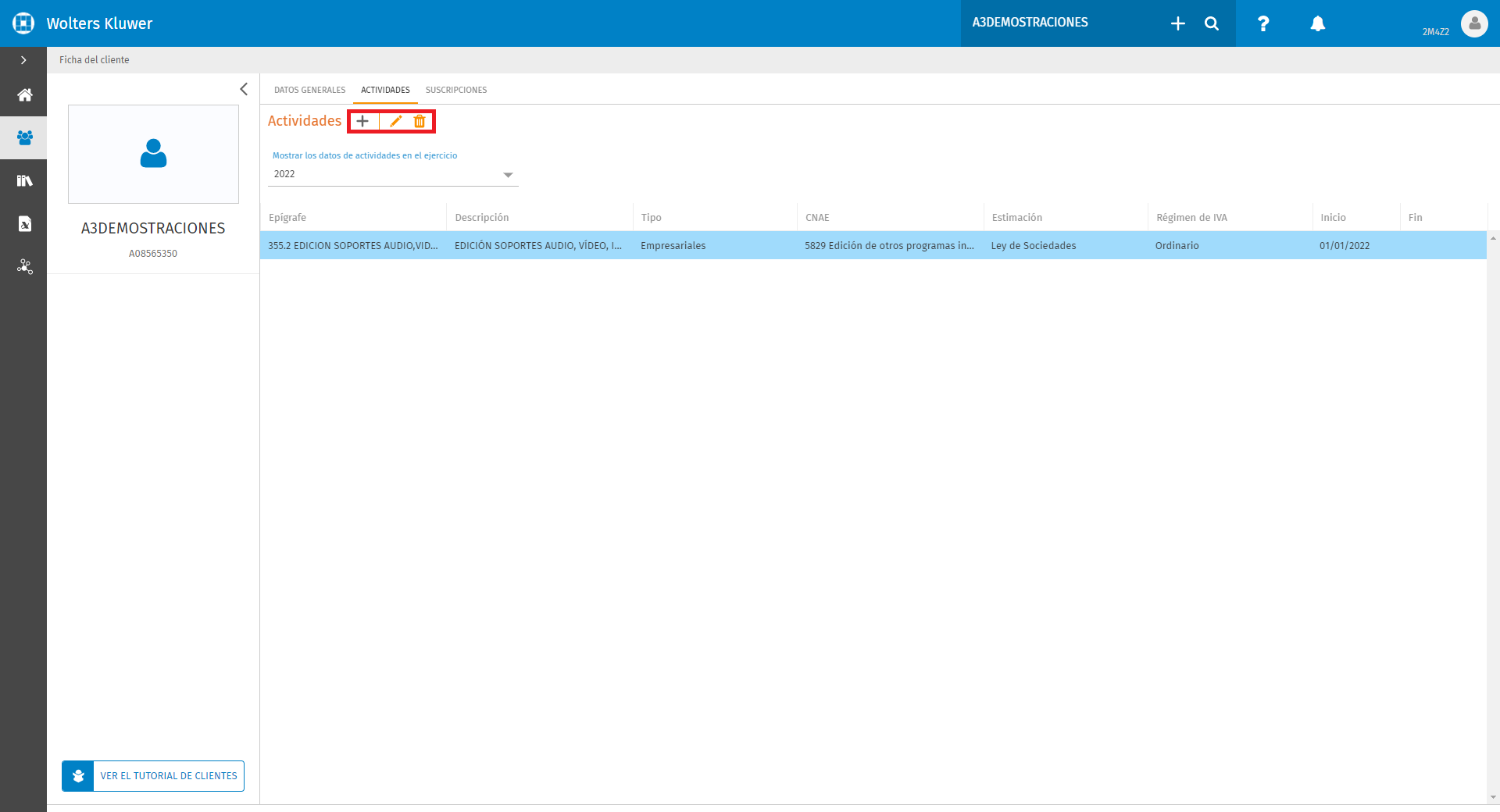Open the home sidebar icon
This screenshot has height=812, width=1500.
(x=24, y=95)
